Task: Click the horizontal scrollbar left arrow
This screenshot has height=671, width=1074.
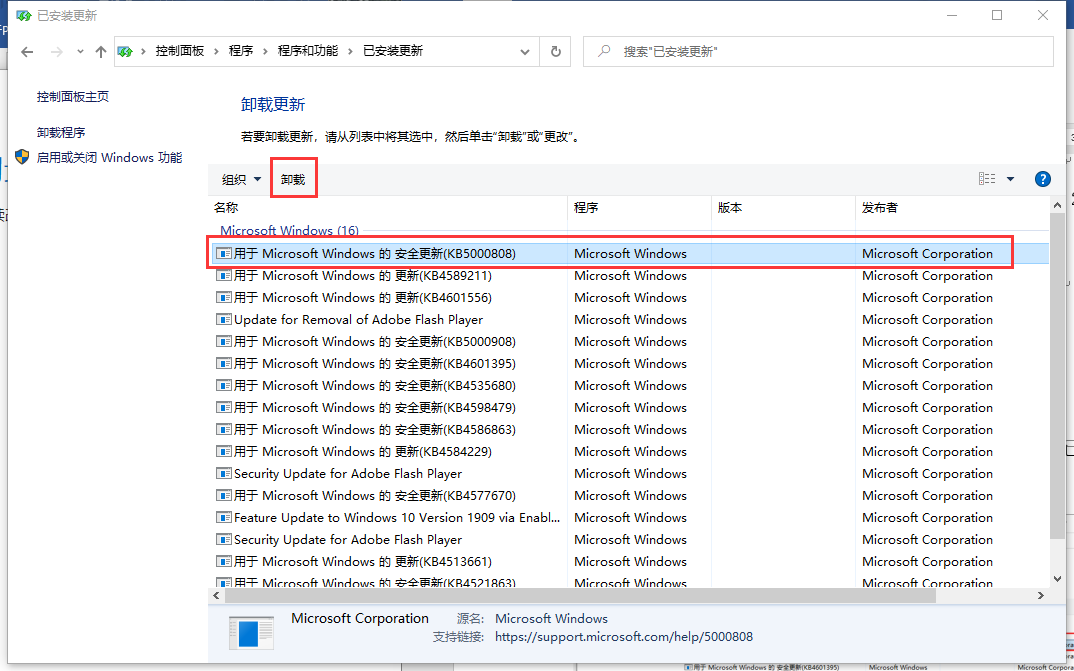Action: [x=216, y=596]
